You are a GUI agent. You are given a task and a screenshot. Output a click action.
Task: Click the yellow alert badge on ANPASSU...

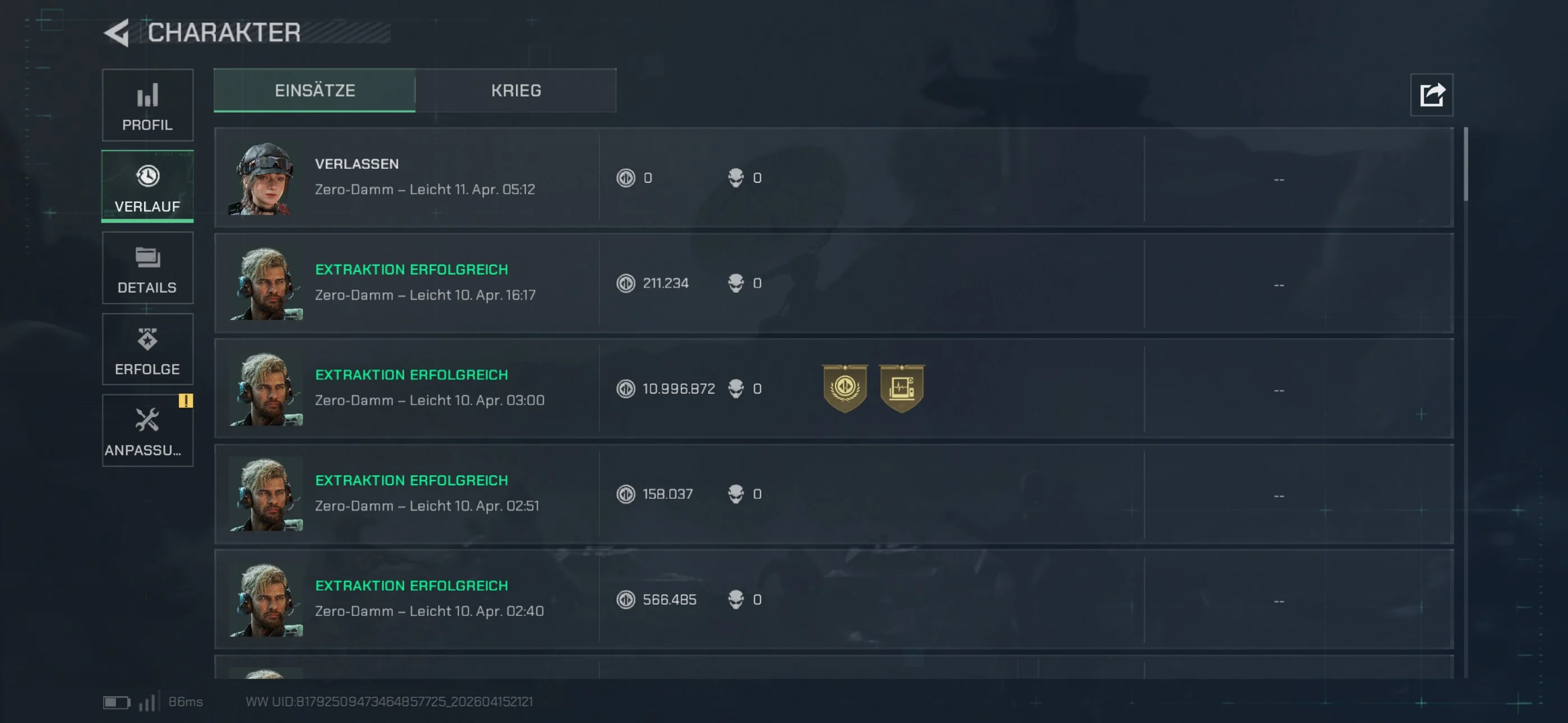pos(186,400)
